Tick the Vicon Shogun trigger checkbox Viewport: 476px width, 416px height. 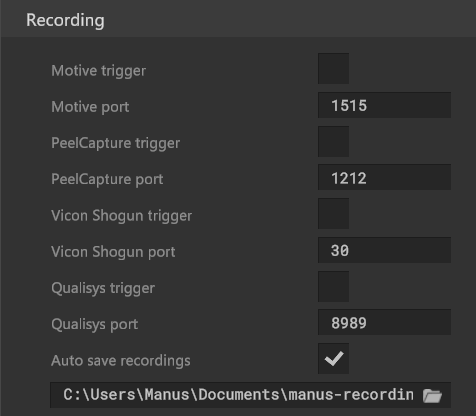pyautogui.click(x=333, y=213)
